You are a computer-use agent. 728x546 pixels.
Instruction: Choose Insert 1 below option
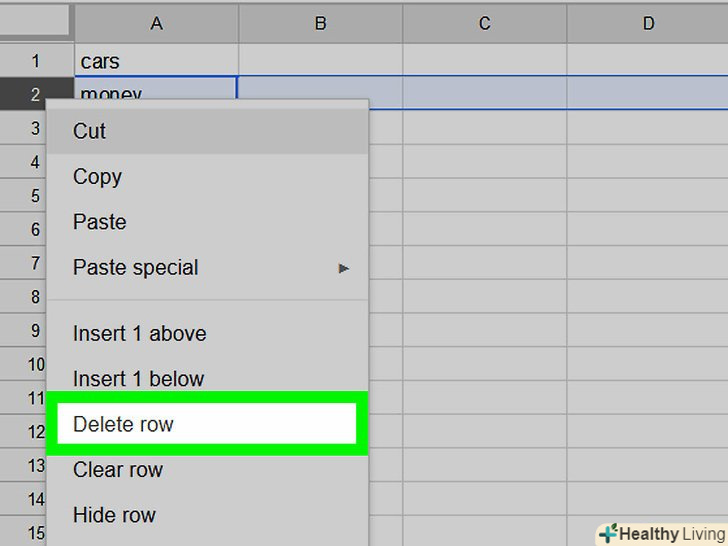[x=138, y=379]
